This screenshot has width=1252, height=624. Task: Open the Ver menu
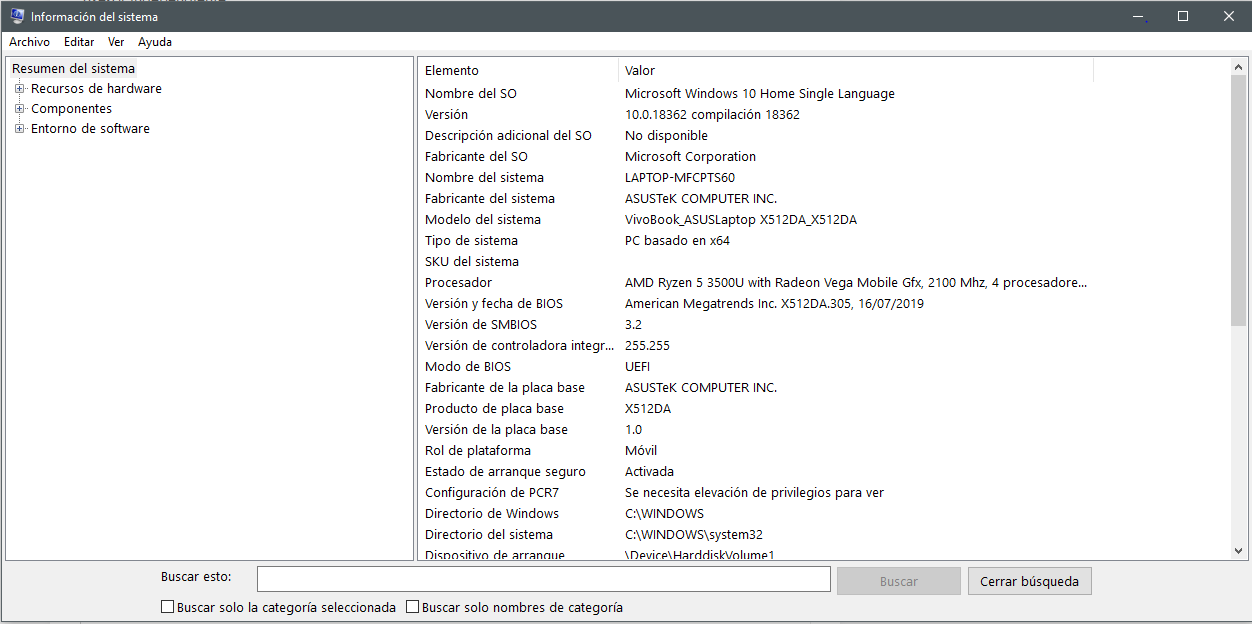click(116, 42)
